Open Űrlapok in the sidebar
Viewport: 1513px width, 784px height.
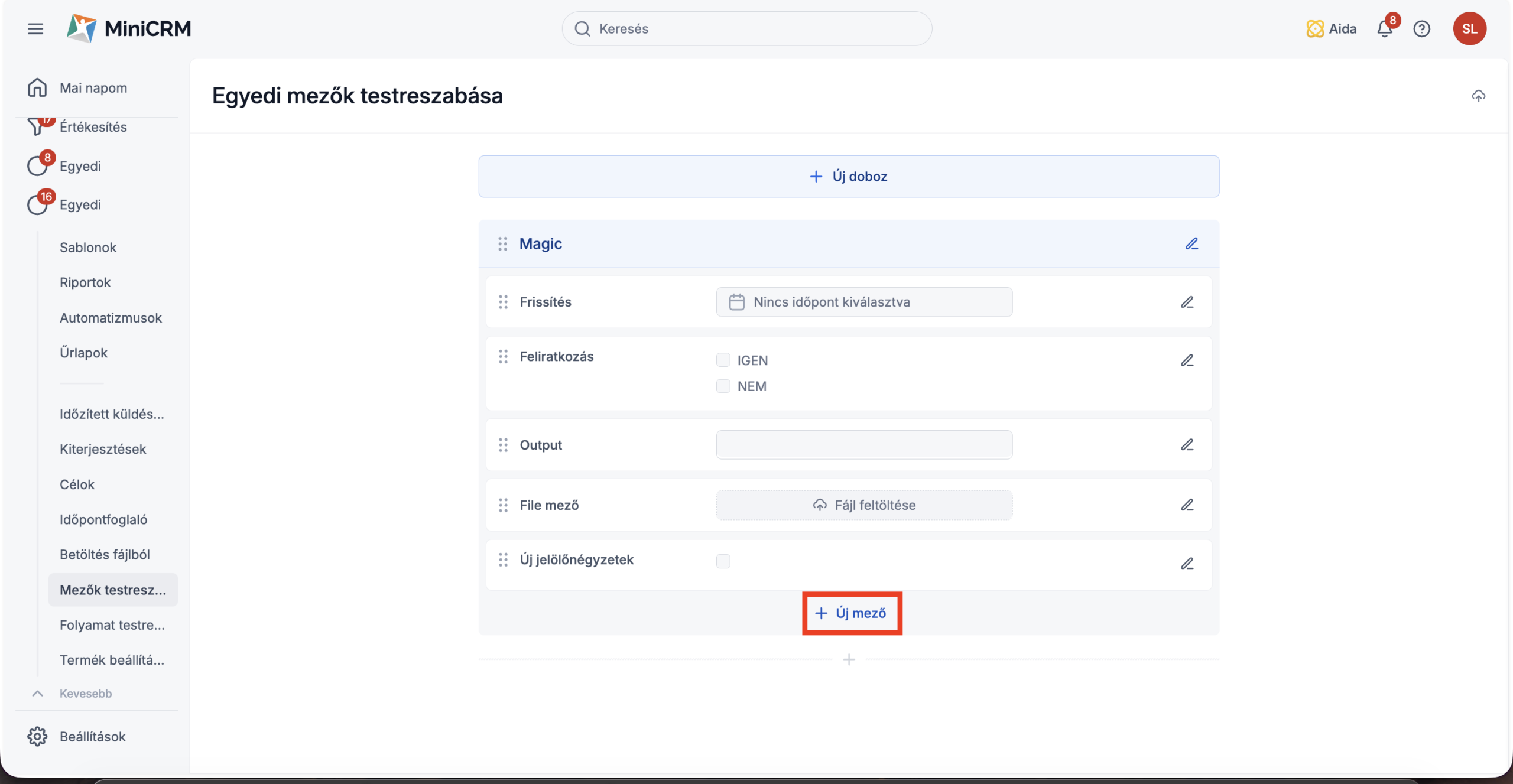click(x=83, y=353)
